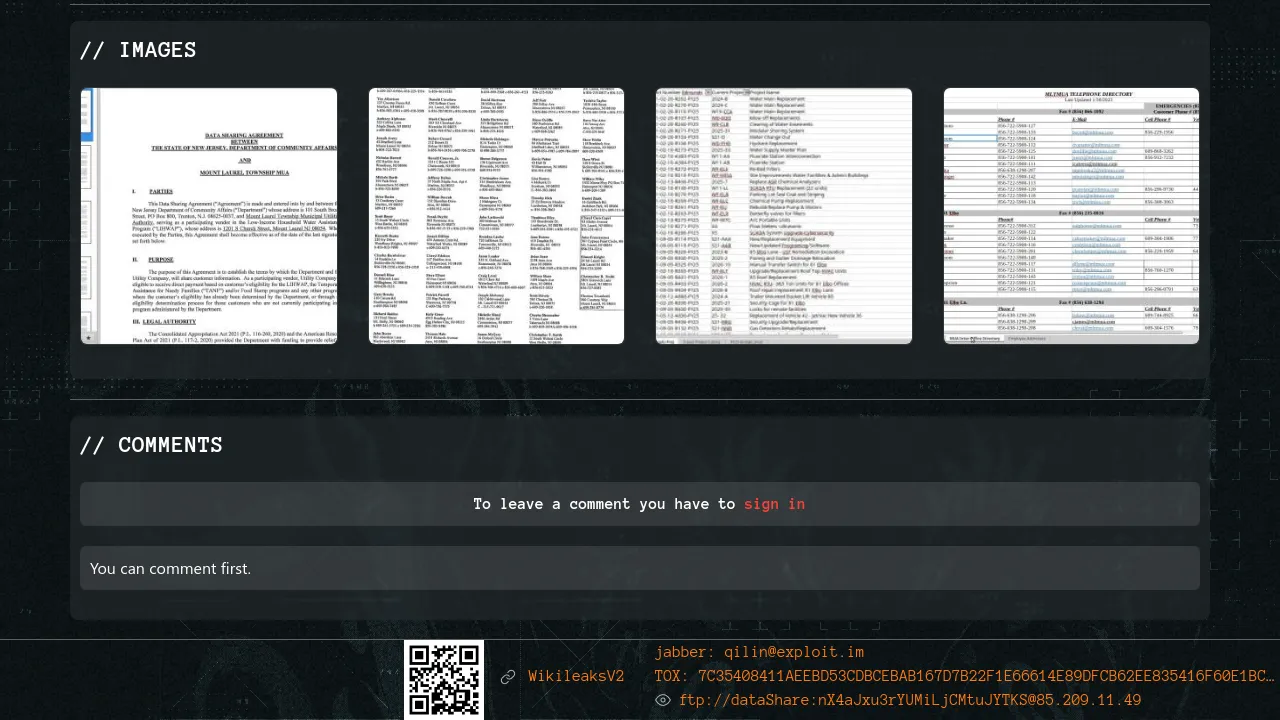Image resolution: width=1280 pixels, height=720 pixels.
Task: Open the WikileaksV2 footer link
Action: pos(576,677)
